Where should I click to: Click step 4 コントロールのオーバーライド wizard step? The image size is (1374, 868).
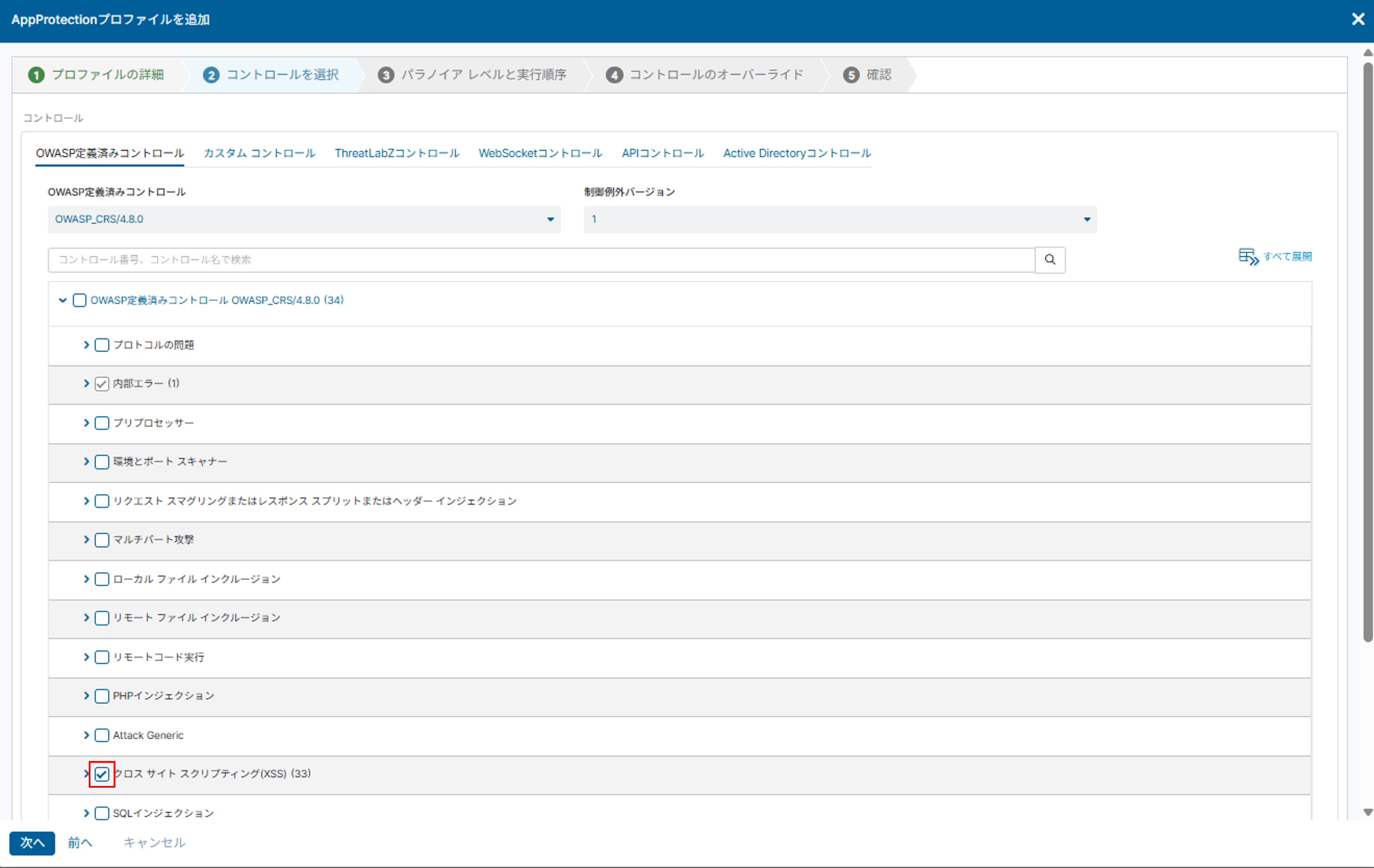[705, 75]
